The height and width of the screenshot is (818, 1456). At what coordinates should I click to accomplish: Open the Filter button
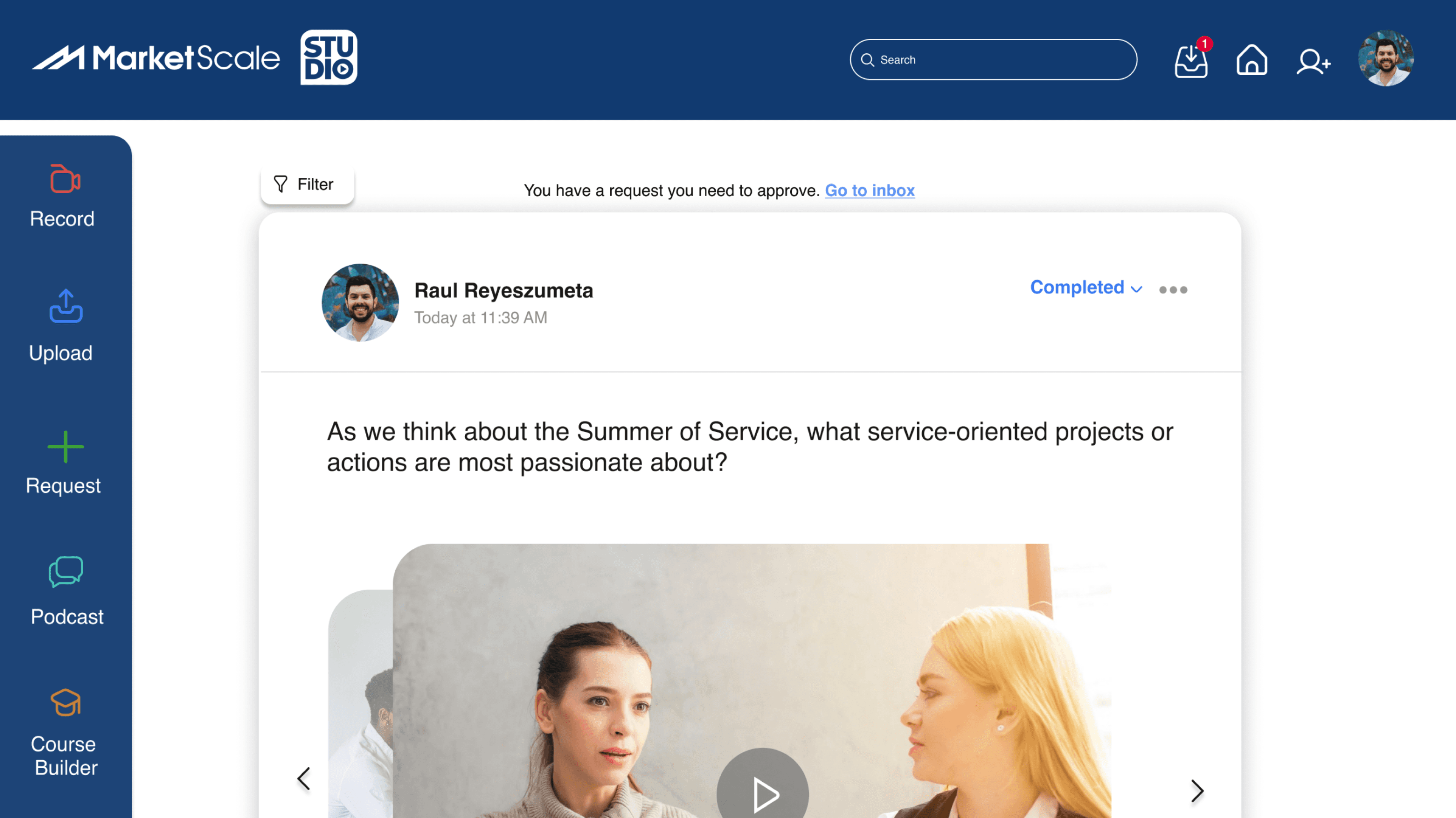[x=307, y=184]
